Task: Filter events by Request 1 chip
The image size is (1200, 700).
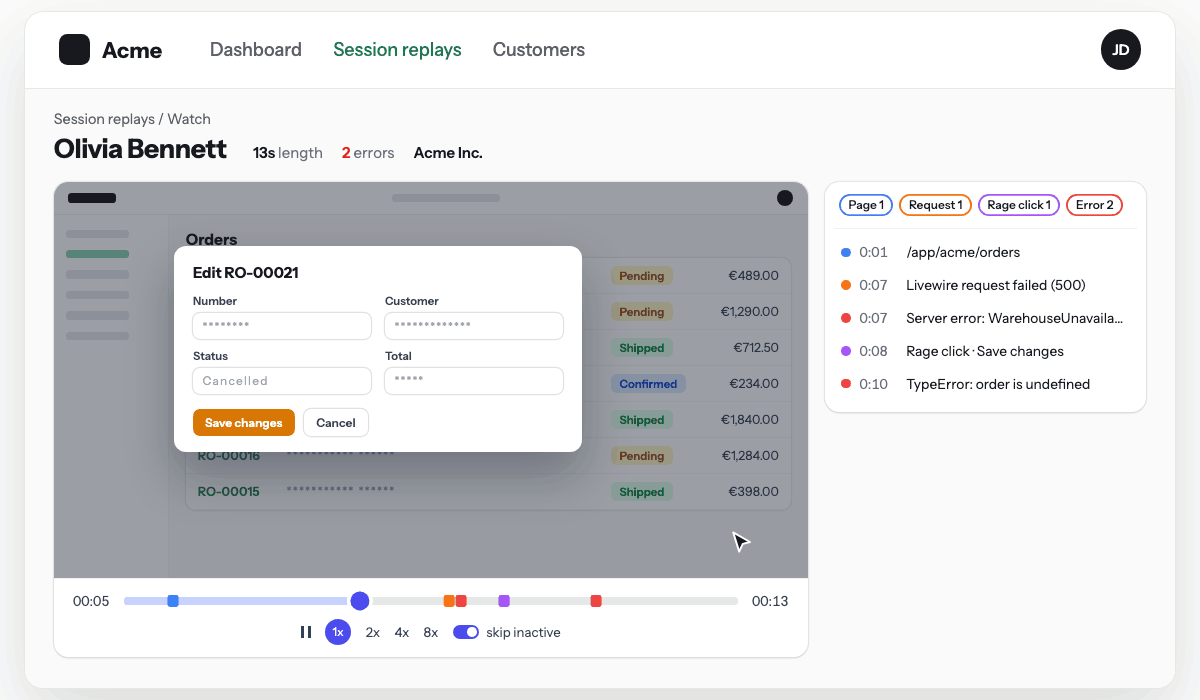Action: click(935, 205)
